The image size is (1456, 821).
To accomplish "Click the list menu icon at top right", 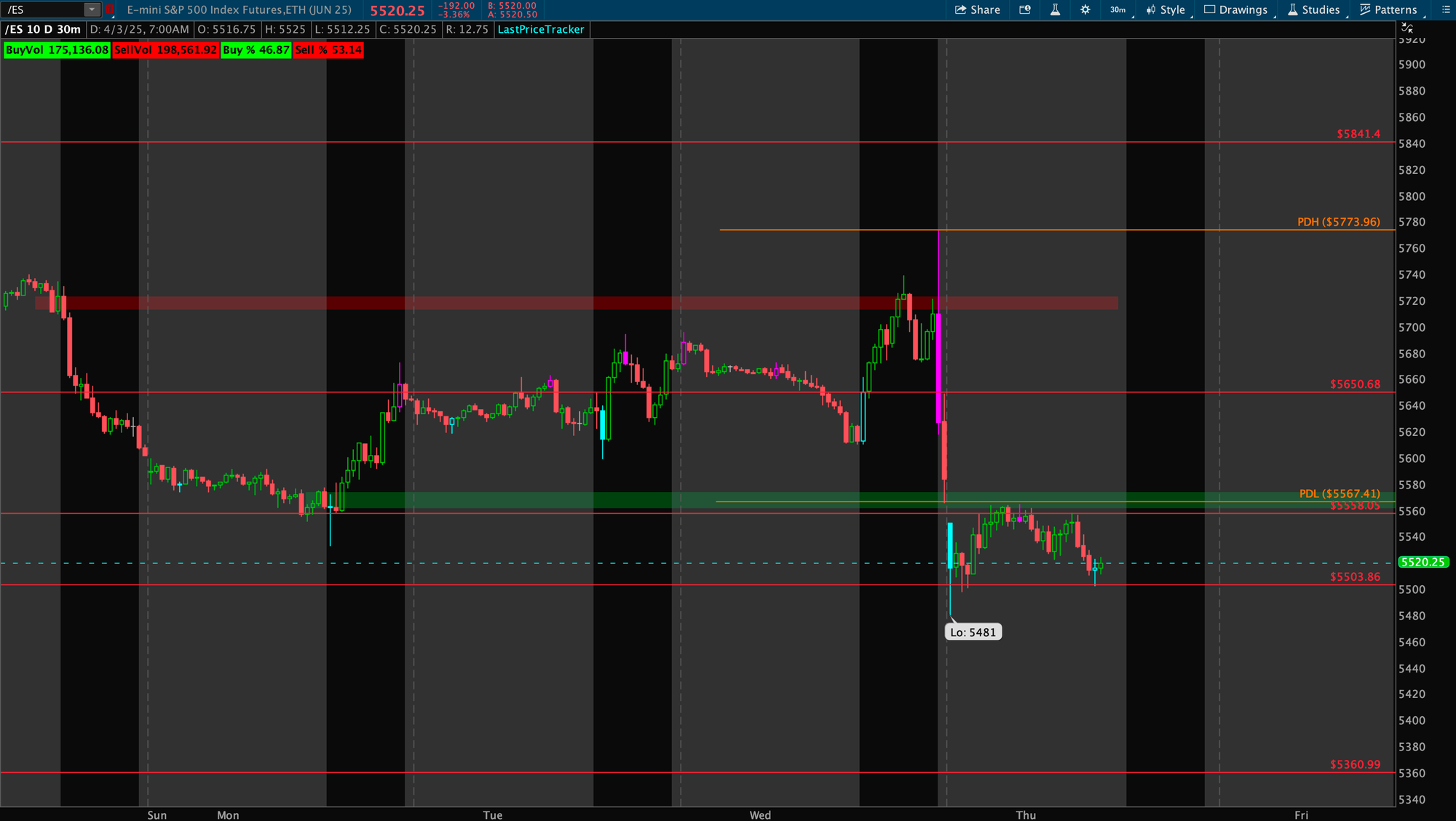I will (x=1446, y=9).
